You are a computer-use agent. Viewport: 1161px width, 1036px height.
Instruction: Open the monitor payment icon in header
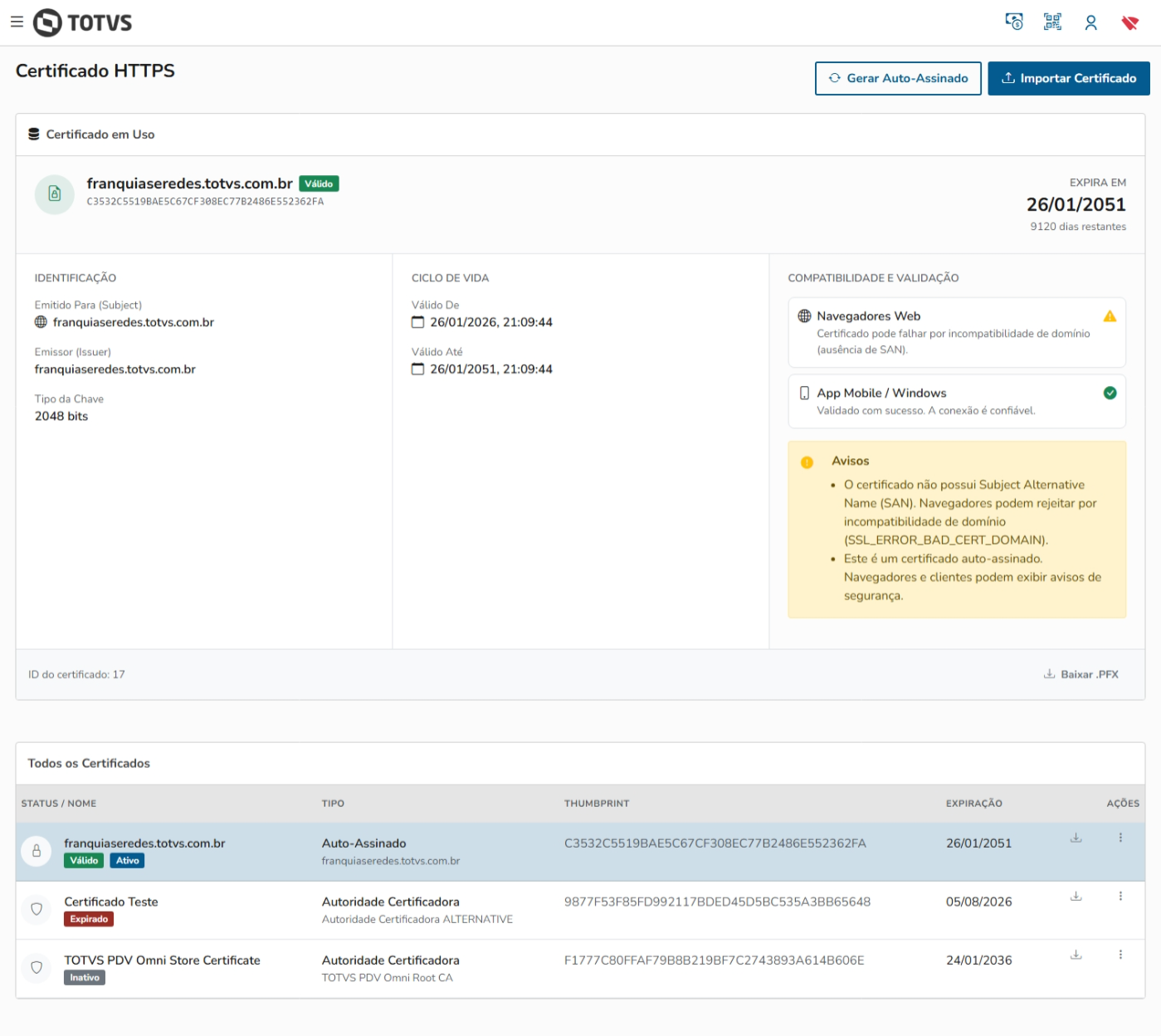pyautogui.click(x=1014, y=22)
